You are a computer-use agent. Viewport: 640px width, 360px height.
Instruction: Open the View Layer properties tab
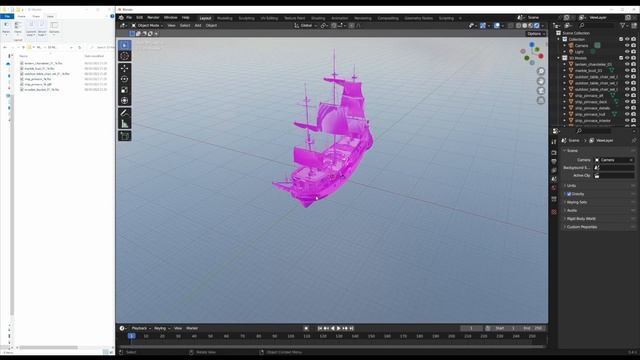coord(554,170)
